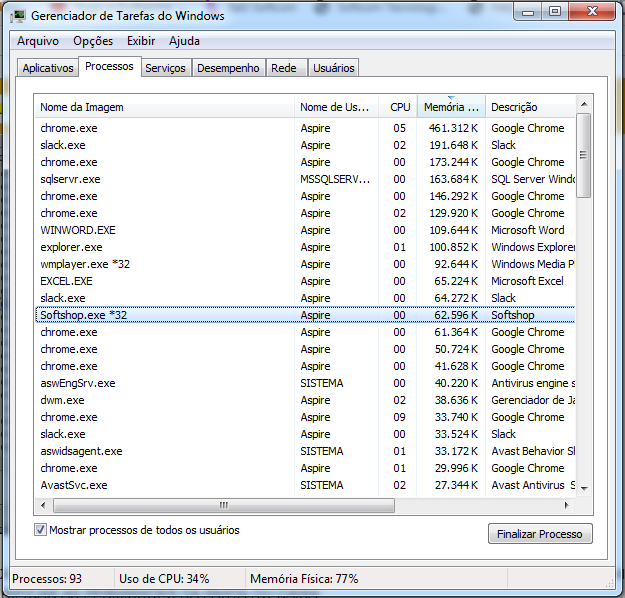Sort processes by CPU column header

click(399, 107)
